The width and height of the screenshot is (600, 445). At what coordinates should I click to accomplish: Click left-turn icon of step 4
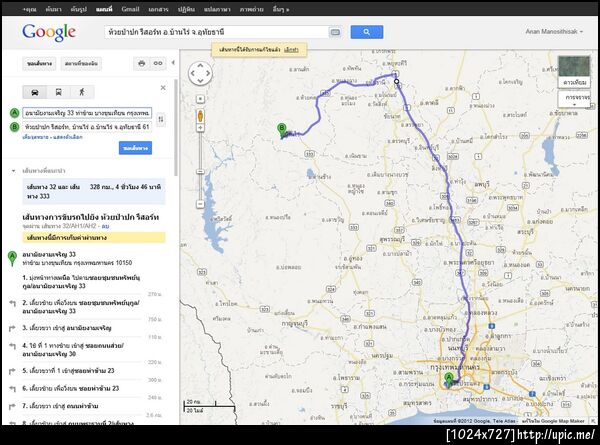[12, 346]
